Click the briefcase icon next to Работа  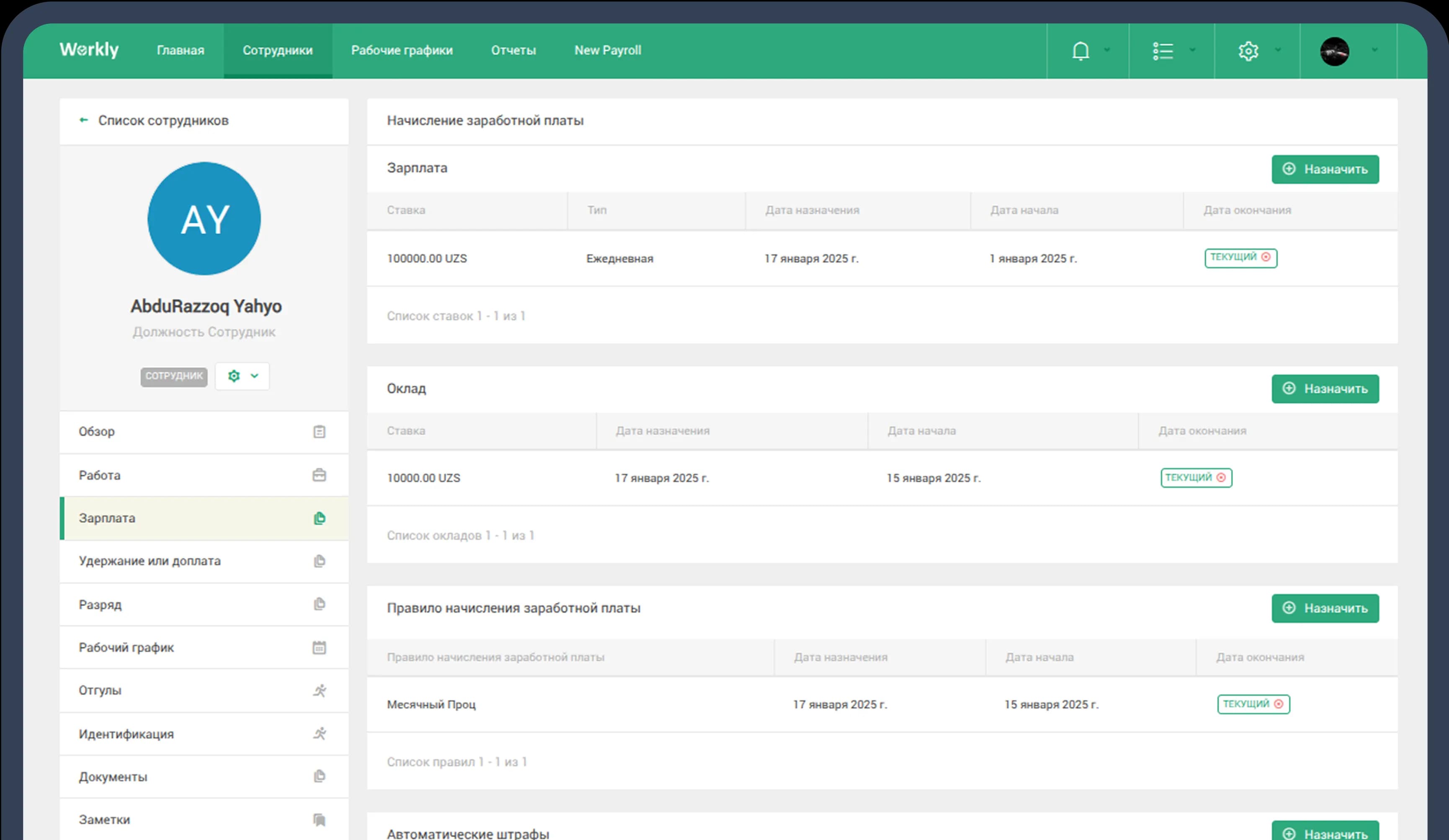tap(320, 475)
